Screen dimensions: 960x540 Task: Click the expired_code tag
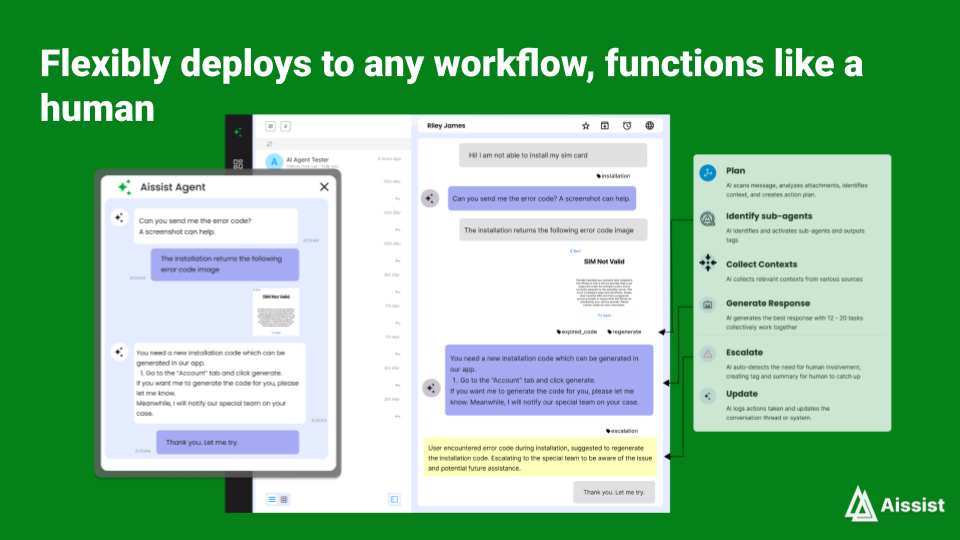(x=577, y=331)
